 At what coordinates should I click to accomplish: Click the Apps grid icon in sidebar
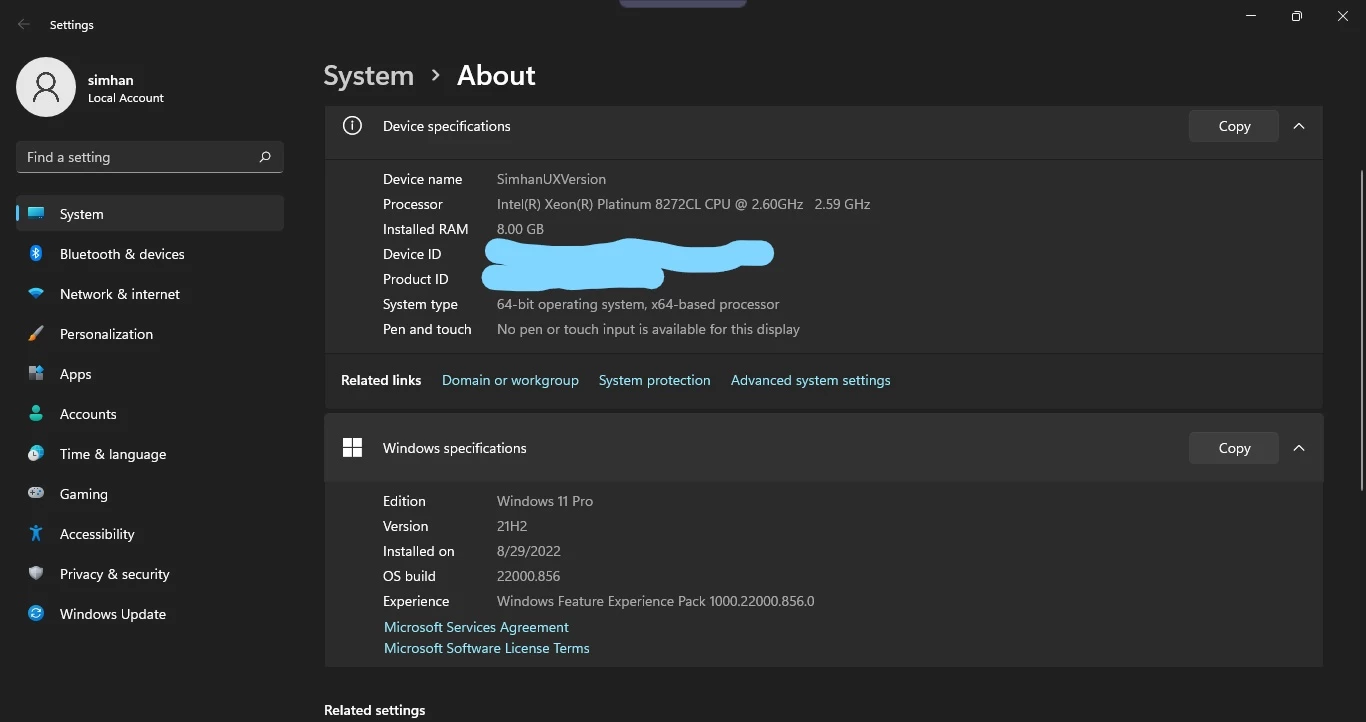coord(36,374)
